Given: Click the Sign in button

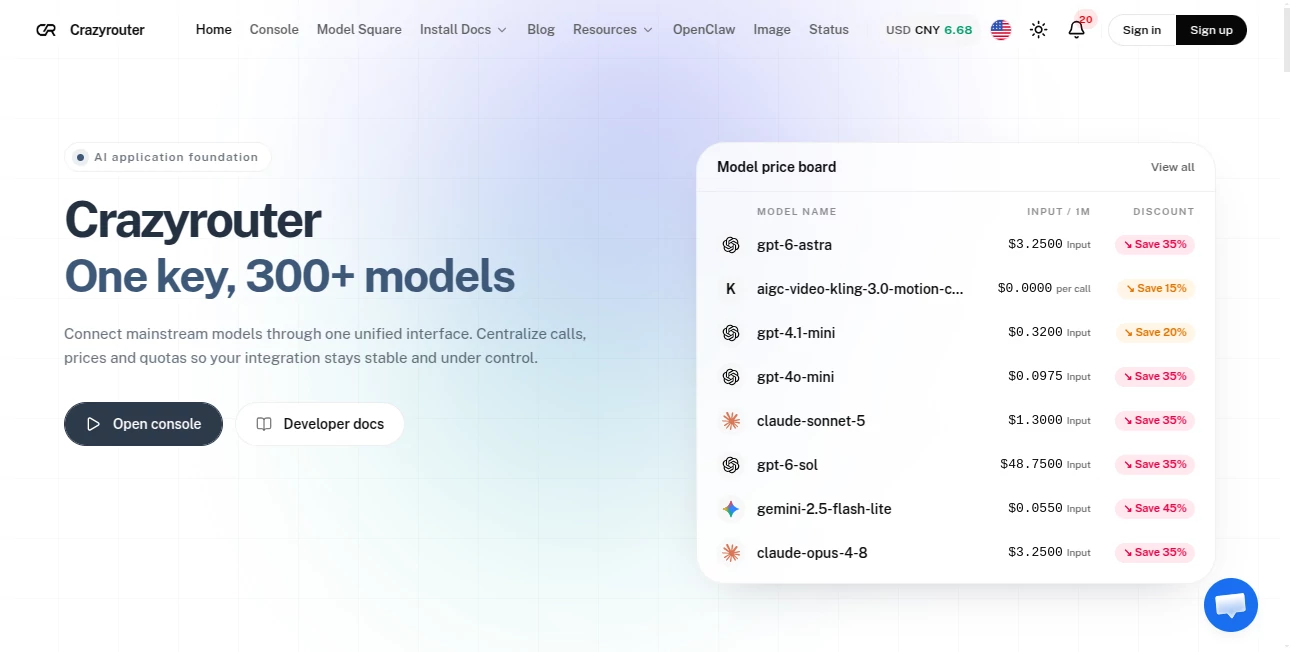Looking at the screenshot, I should (1142, 30).
